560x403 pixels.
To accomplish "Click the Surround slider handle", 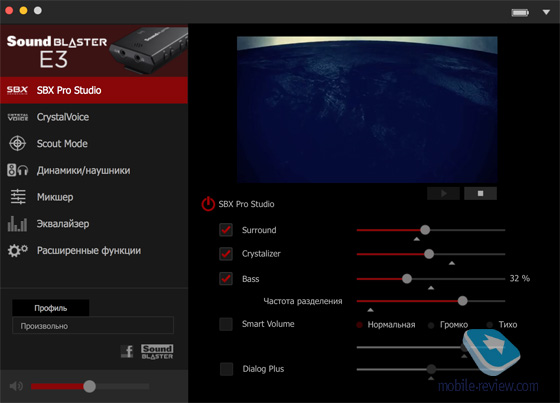I will pos(425,230).
